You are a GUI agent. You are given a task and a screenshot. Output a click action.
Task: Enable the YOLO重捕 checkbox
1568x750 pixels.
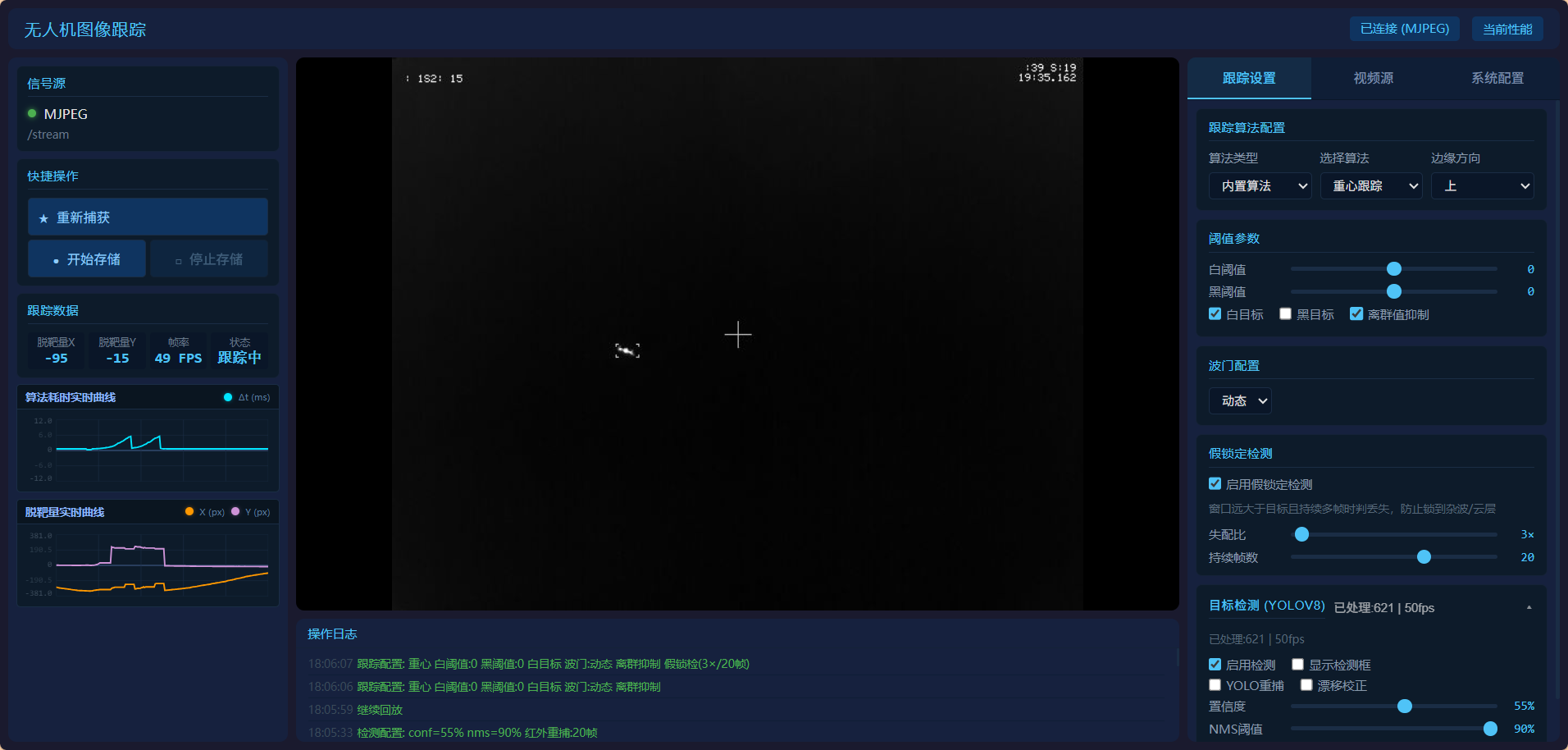[1215, 684]
